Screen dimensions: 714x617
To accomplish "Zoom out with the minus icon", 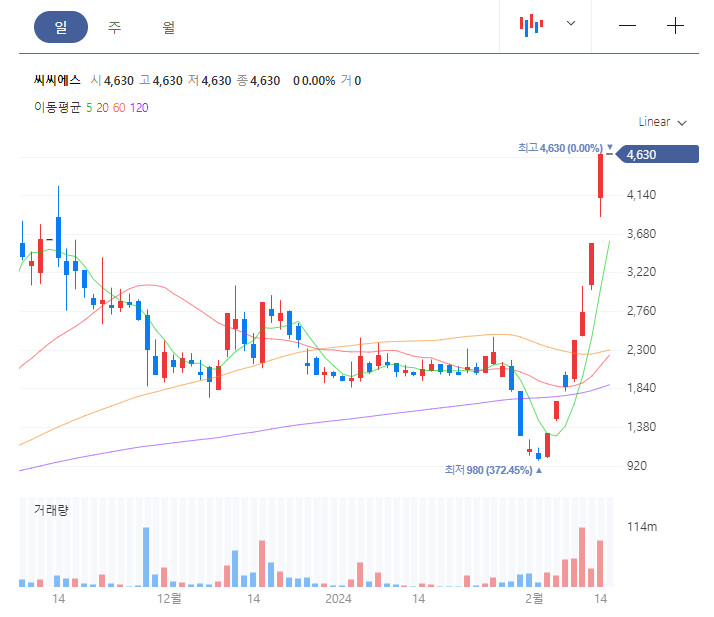I will click(x=627, y=25).
